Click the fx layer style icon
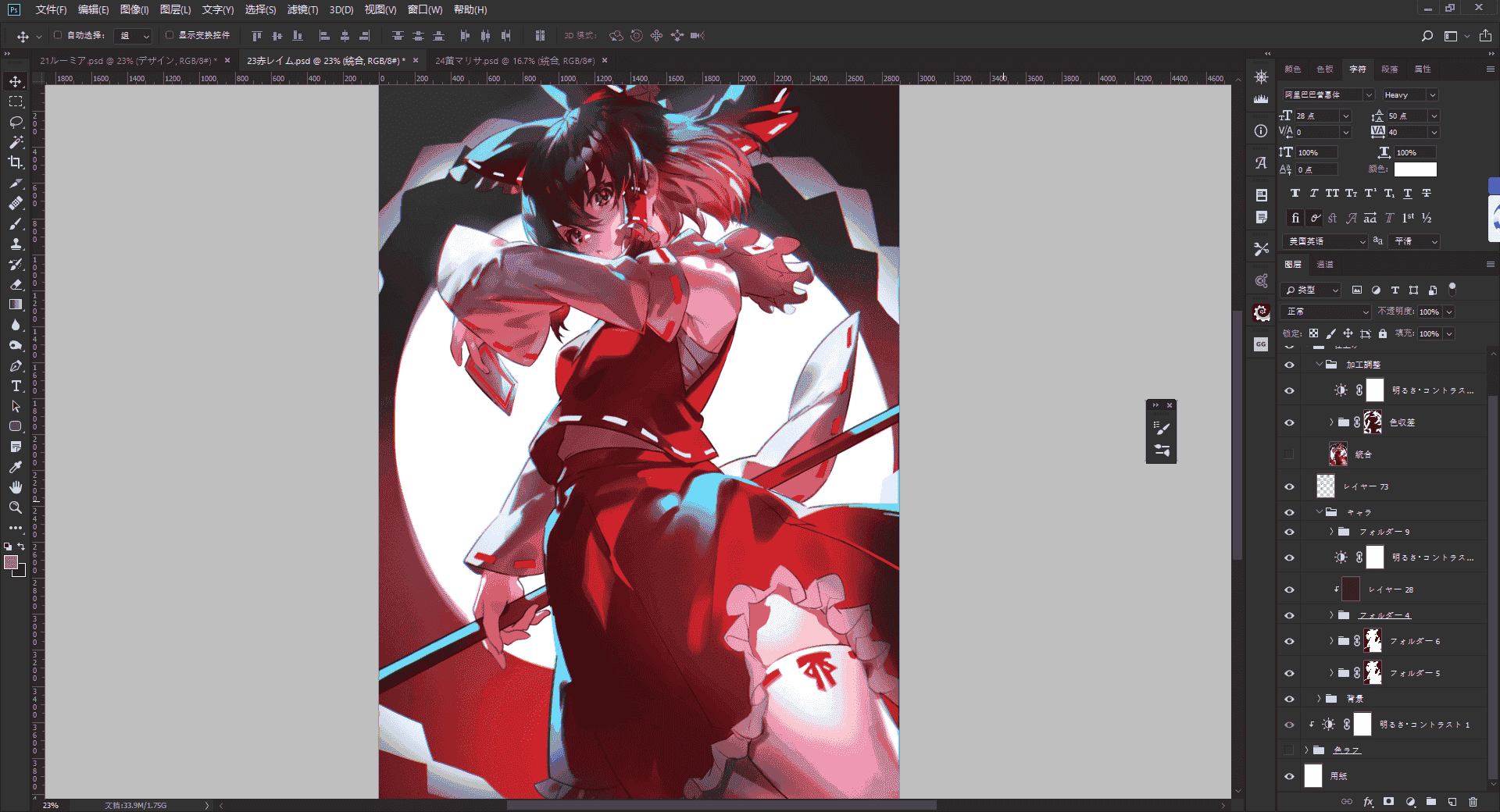The height and width of the screenshot is (812, 1500). [1368, 801]
